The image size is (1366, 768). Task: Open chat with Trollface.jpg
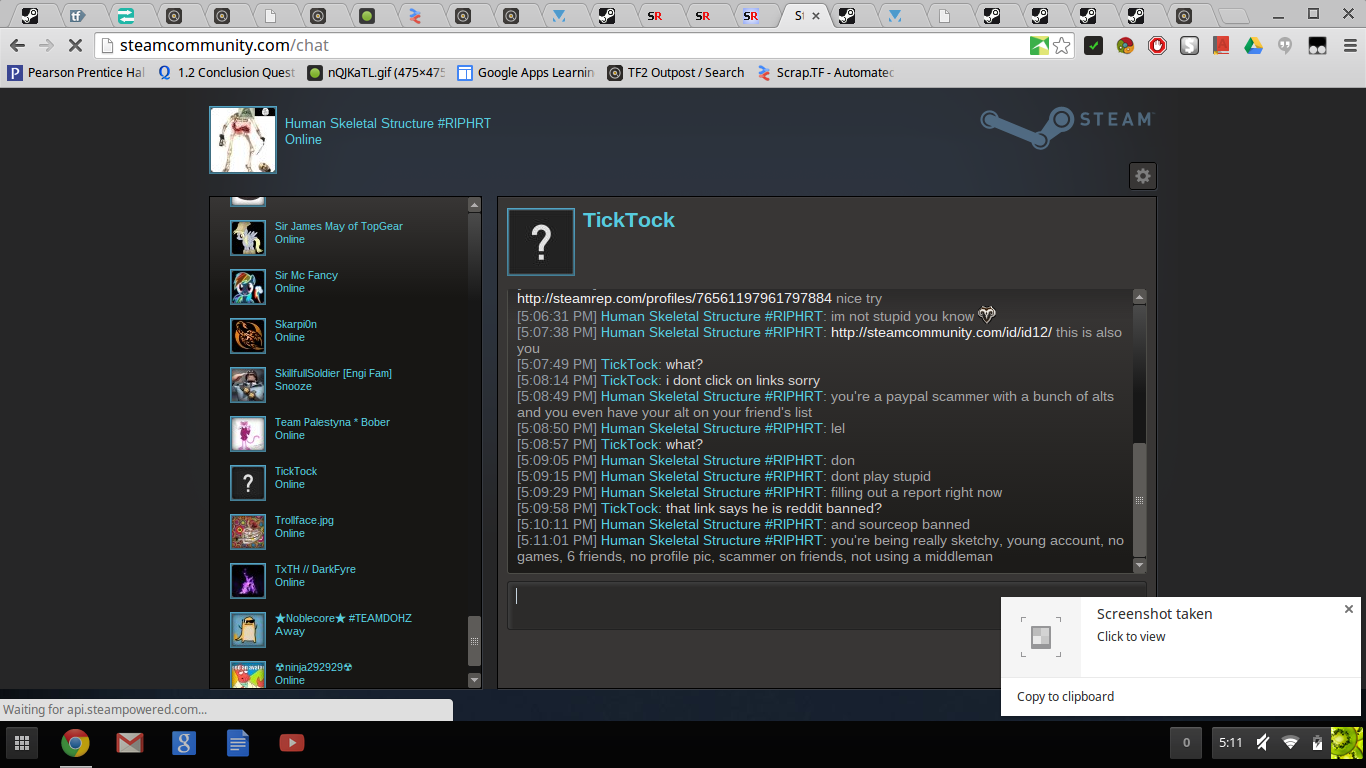pyautogui.click(x=304, y=520)
